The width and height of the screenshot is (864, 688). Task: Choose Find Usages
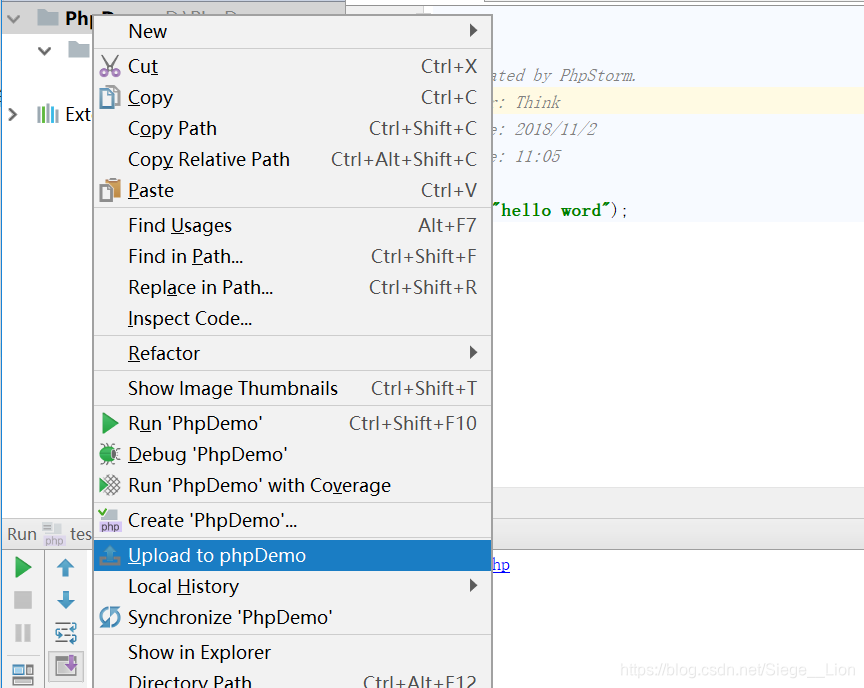[293, 225]
